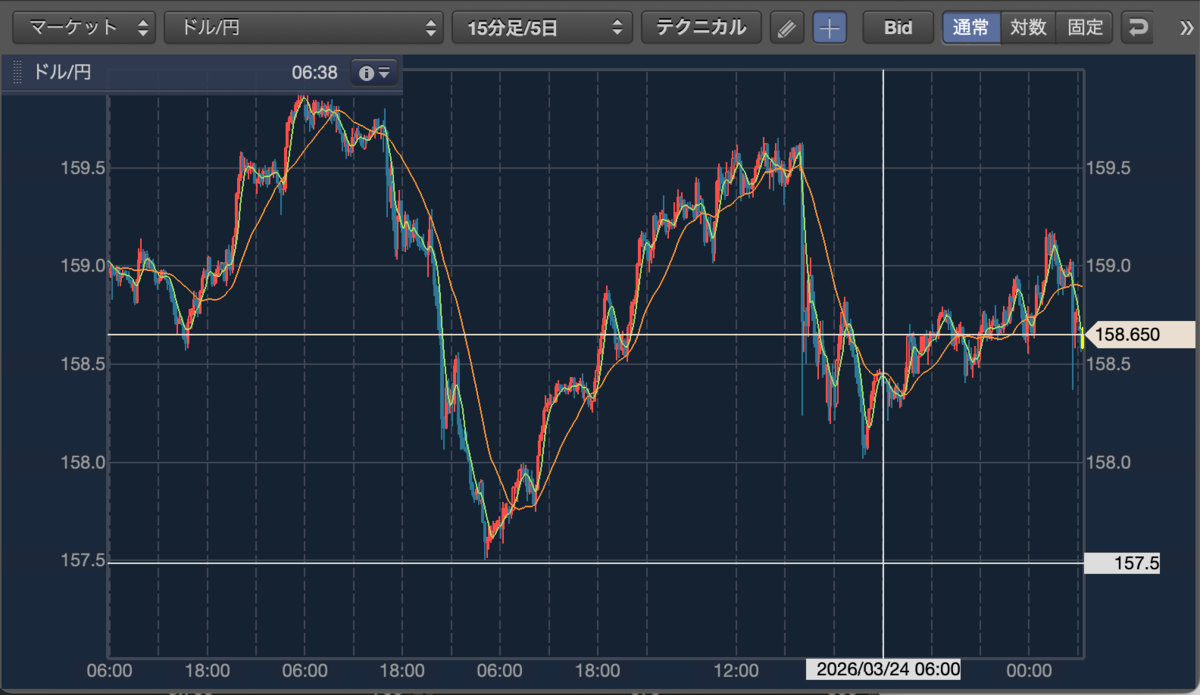Select the 通常 scale mode

point(971,27)
